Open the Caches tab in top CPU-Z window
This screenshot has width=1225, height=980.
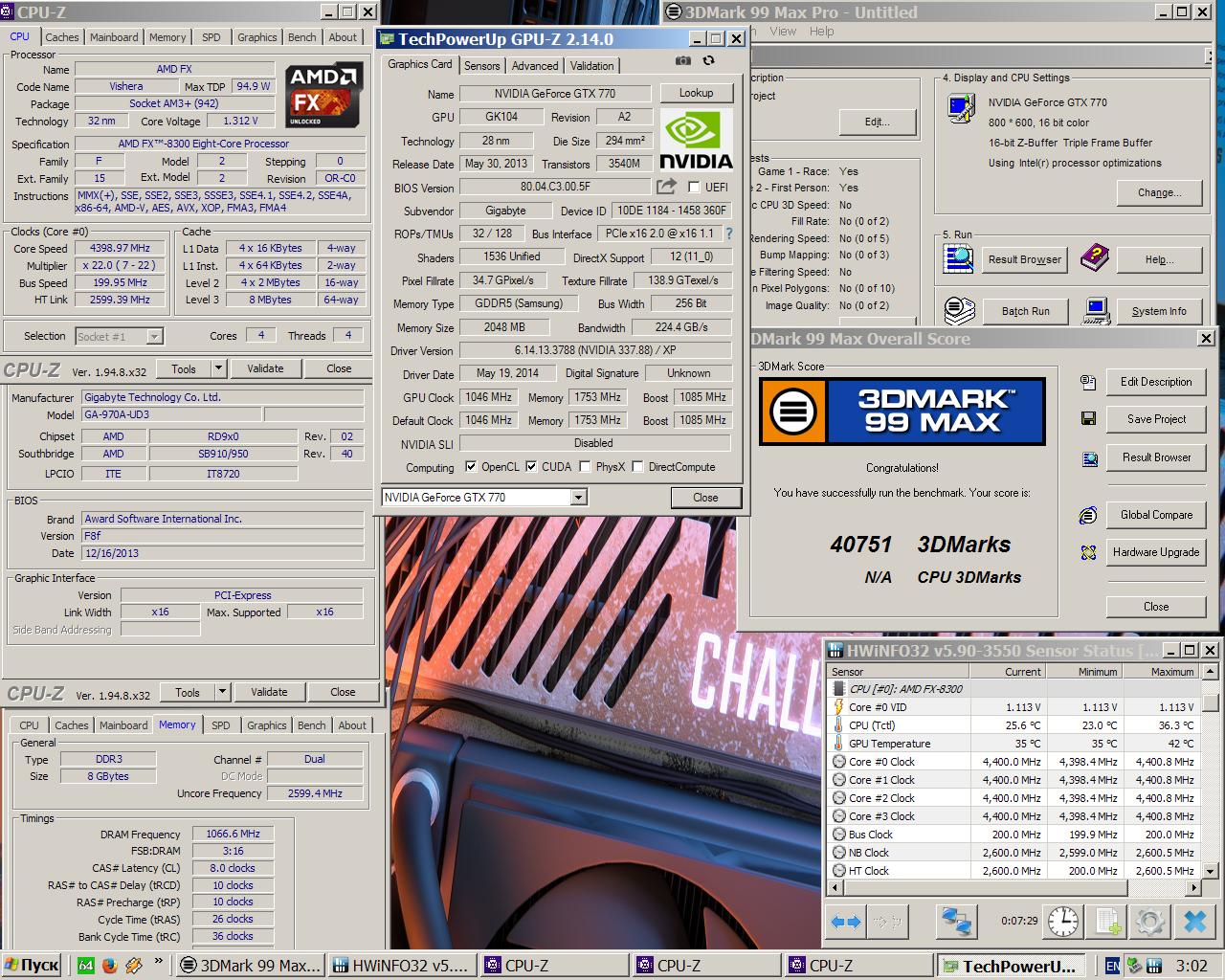point(61,37)
